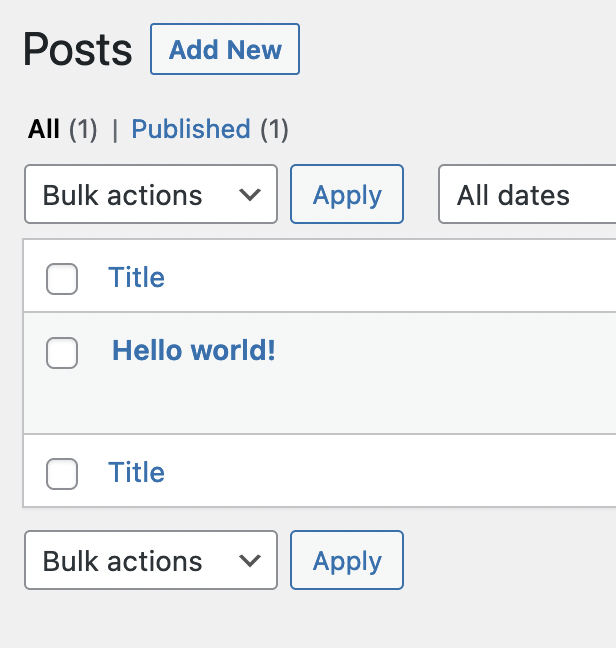Click the Title link in table footer
Screen dimensions: 616x648
136,472
